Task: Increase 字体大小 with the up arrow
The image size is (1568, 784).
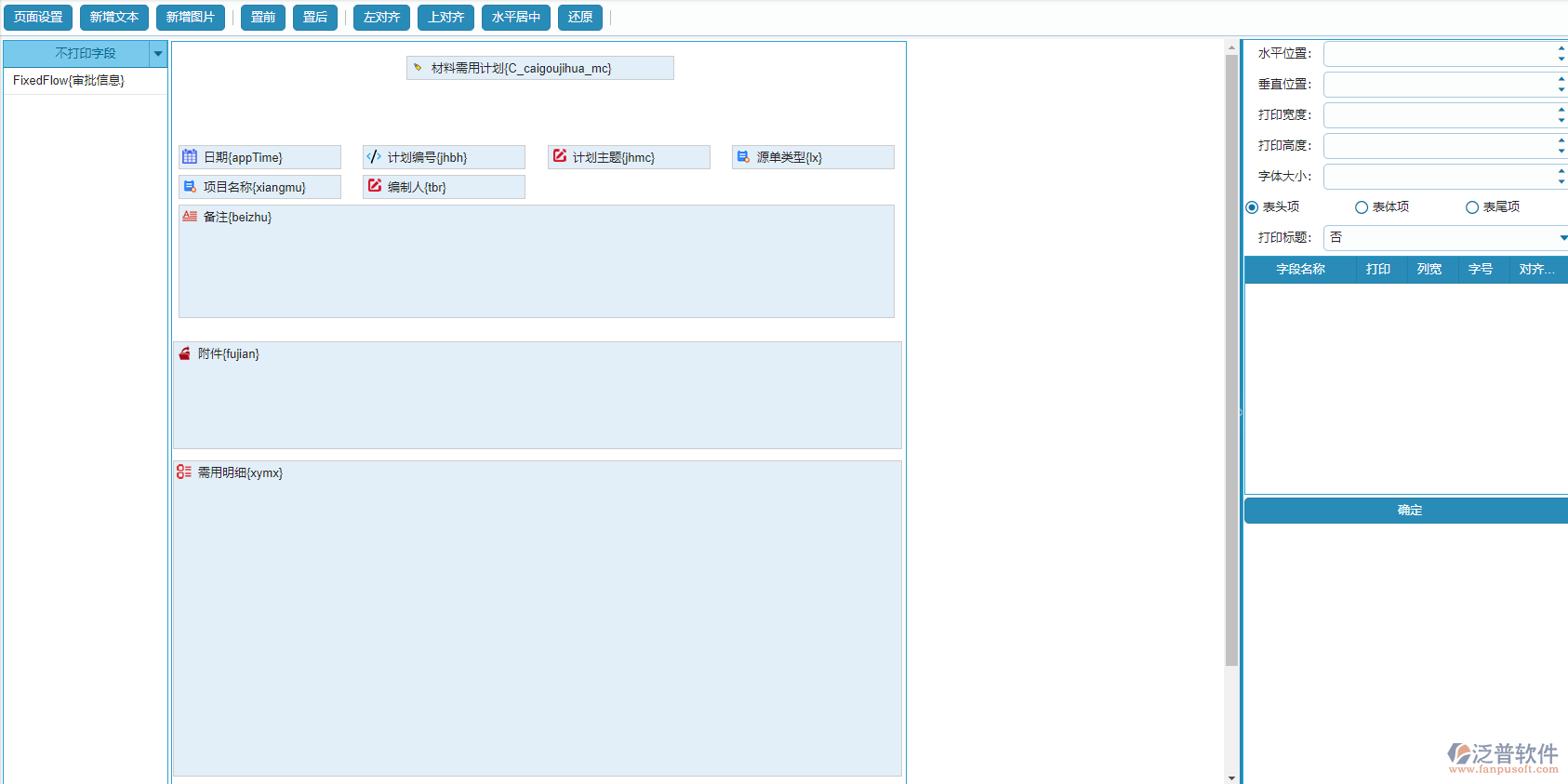Action: click(1561, 171)
